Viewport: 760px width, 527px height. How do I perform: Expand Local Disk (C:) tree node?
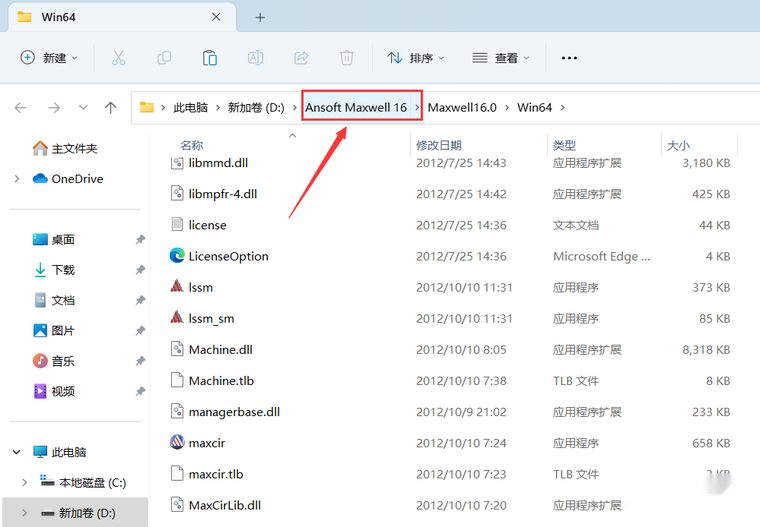[24, 482]
